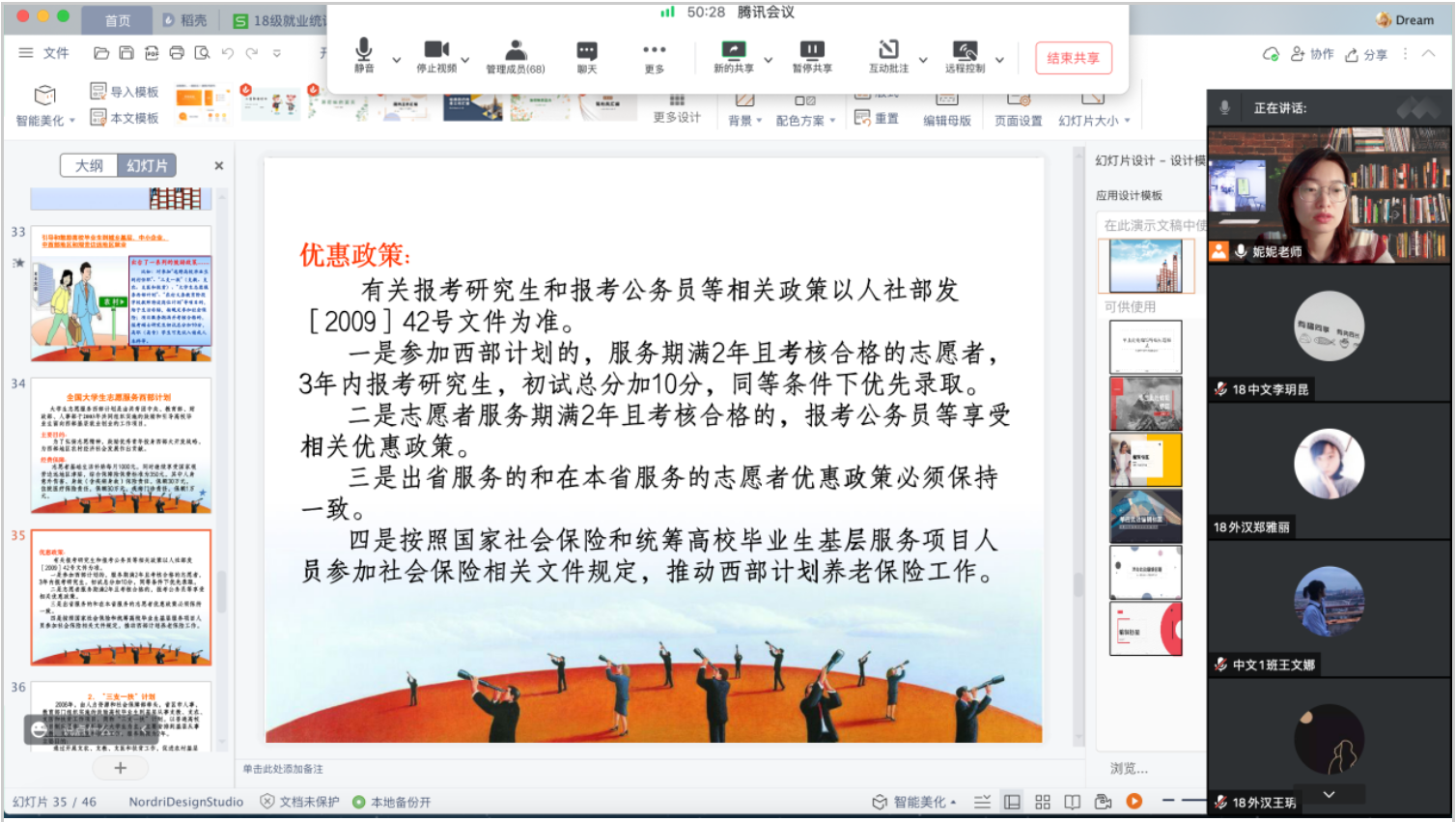Pause sharing (暂停共享)
The width and height of the screenshot is (1456, 822).
(x=812, y=56)
